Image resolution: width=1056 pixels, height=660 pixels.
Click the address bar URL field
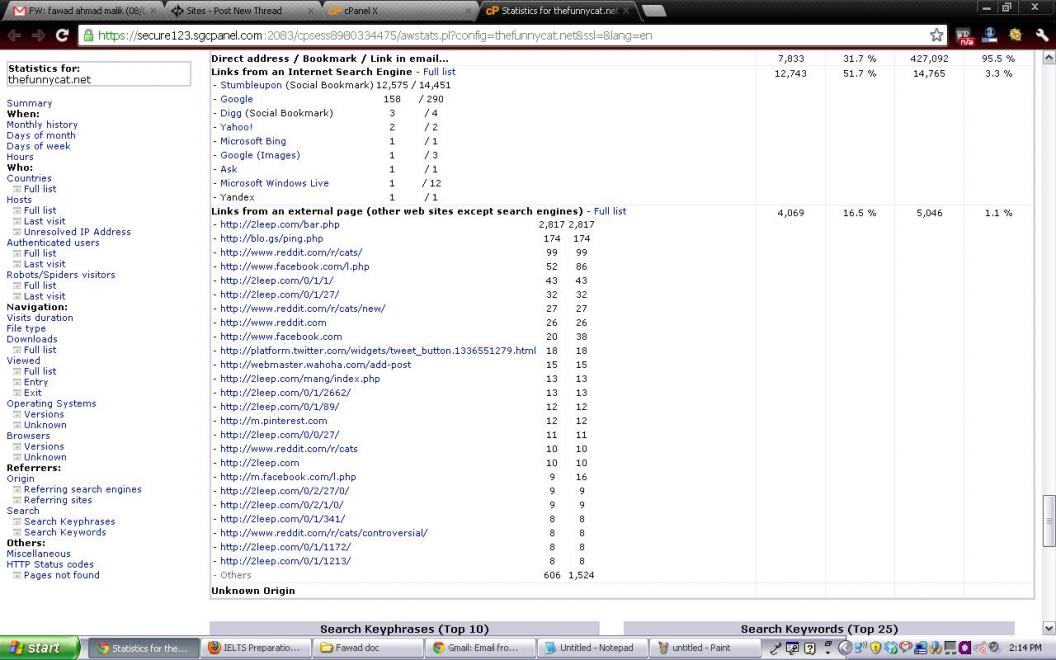[512, 35]
